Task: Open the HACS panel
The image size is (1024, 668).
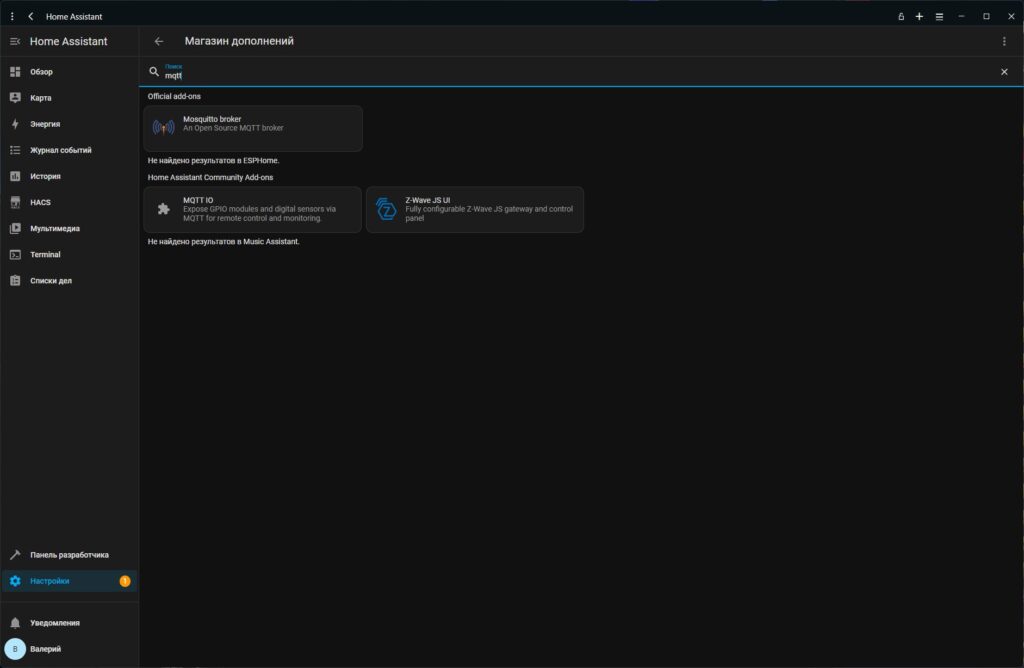Action: [x=40, y=202]
